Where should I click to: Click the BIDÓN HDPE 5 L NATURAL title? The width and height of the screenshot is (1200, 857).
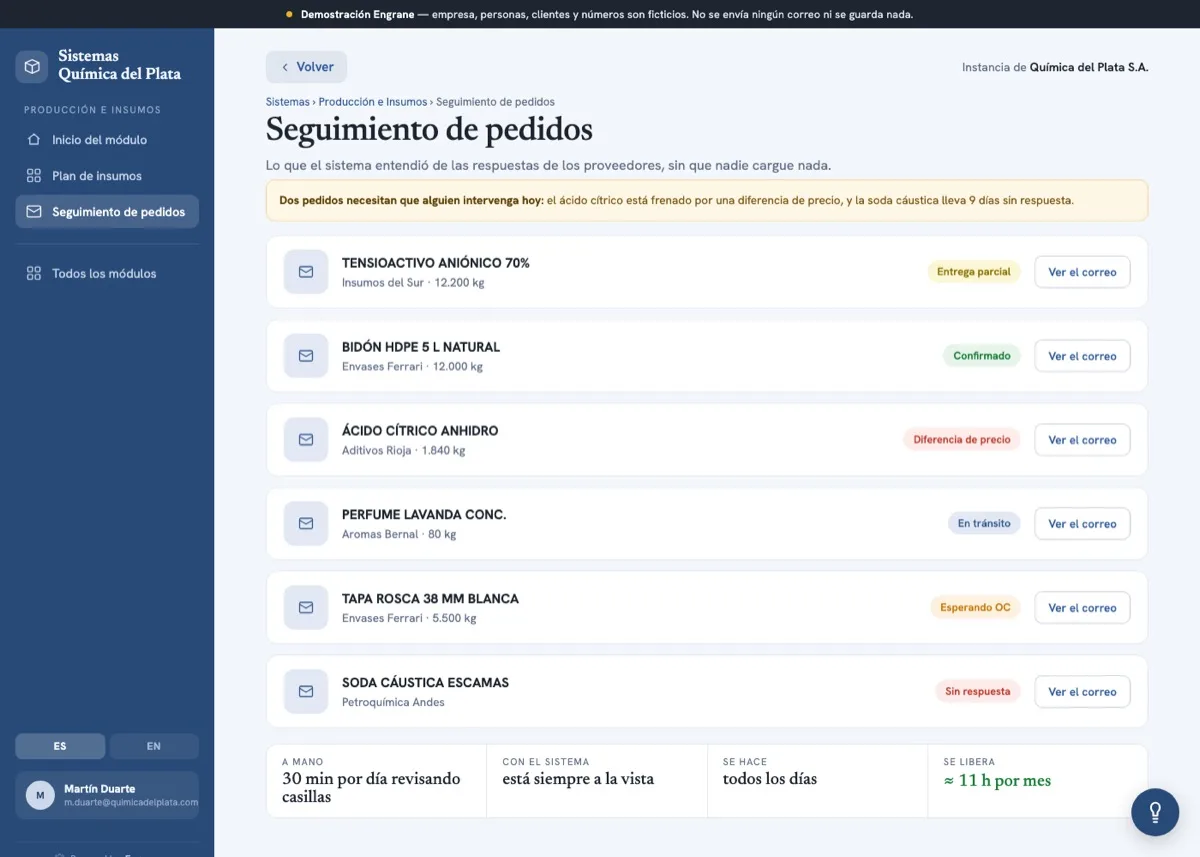tap(421, 347)
